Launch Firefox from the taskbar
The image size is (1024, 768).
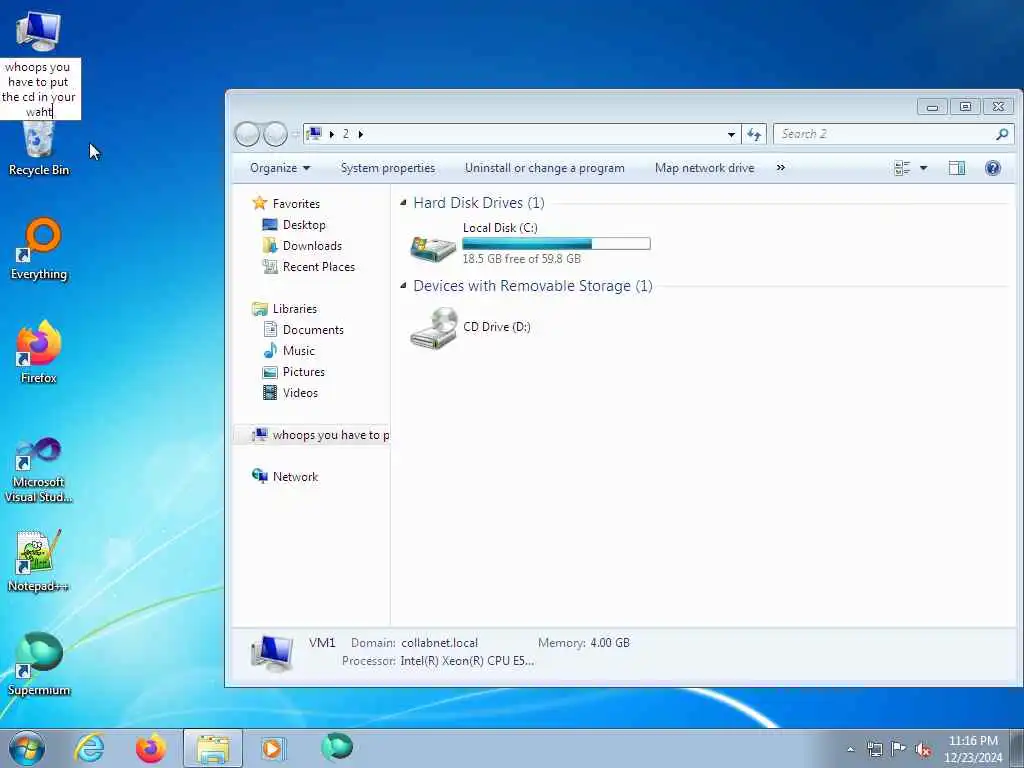click(151, 748)
